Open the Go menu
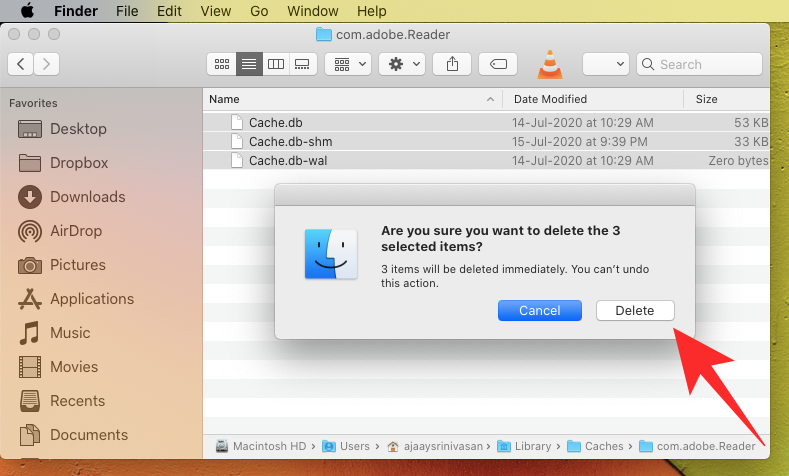The height and width of the screenshot is (476, 789). [259, 11]
